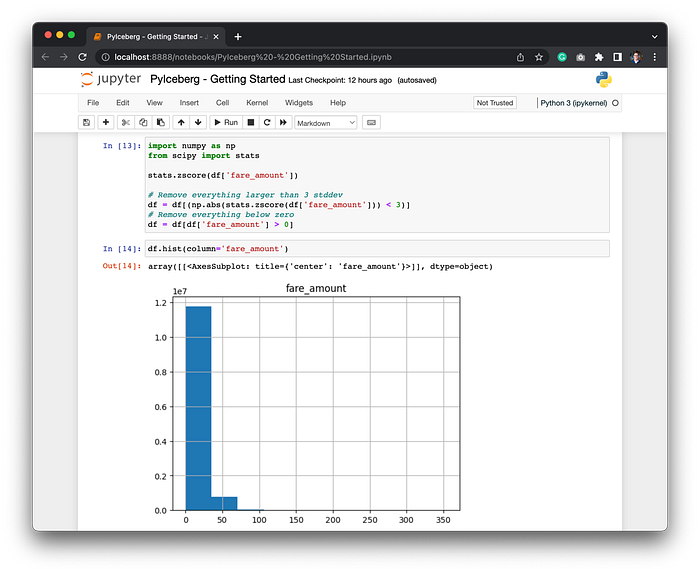This screenshot has height=574, width=700.
Task: Reload the browser page
Action: pyautogui.click(x=82, y=57)
